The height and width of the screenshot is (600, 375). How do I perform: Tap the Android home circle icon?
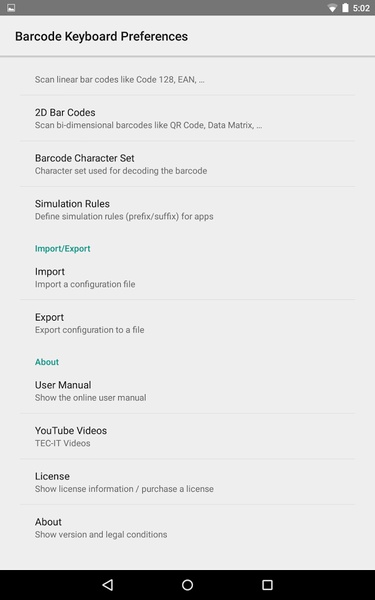[x=188, y=585]
